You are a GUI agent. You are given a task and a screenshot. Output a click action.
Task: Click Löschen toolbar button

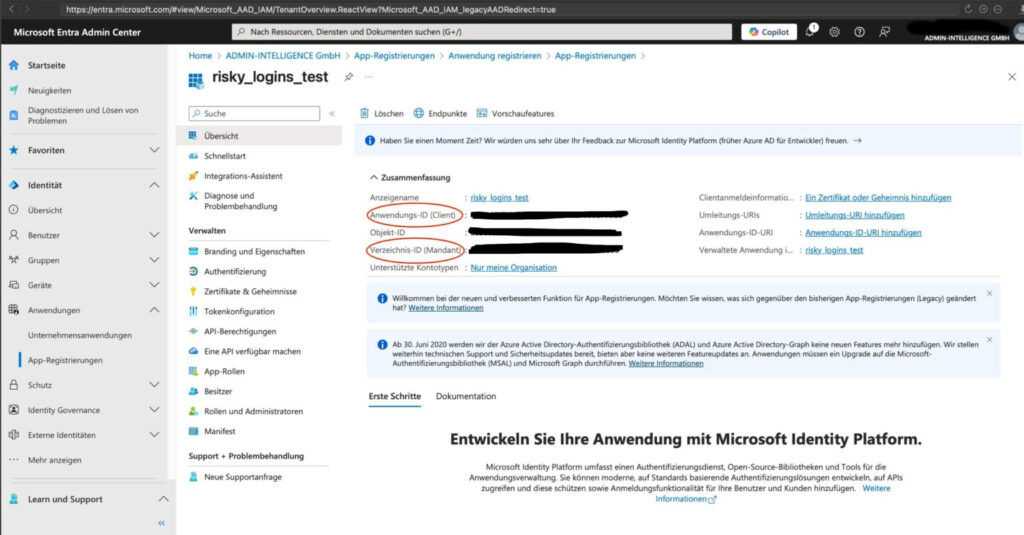(x=382, y=114)
